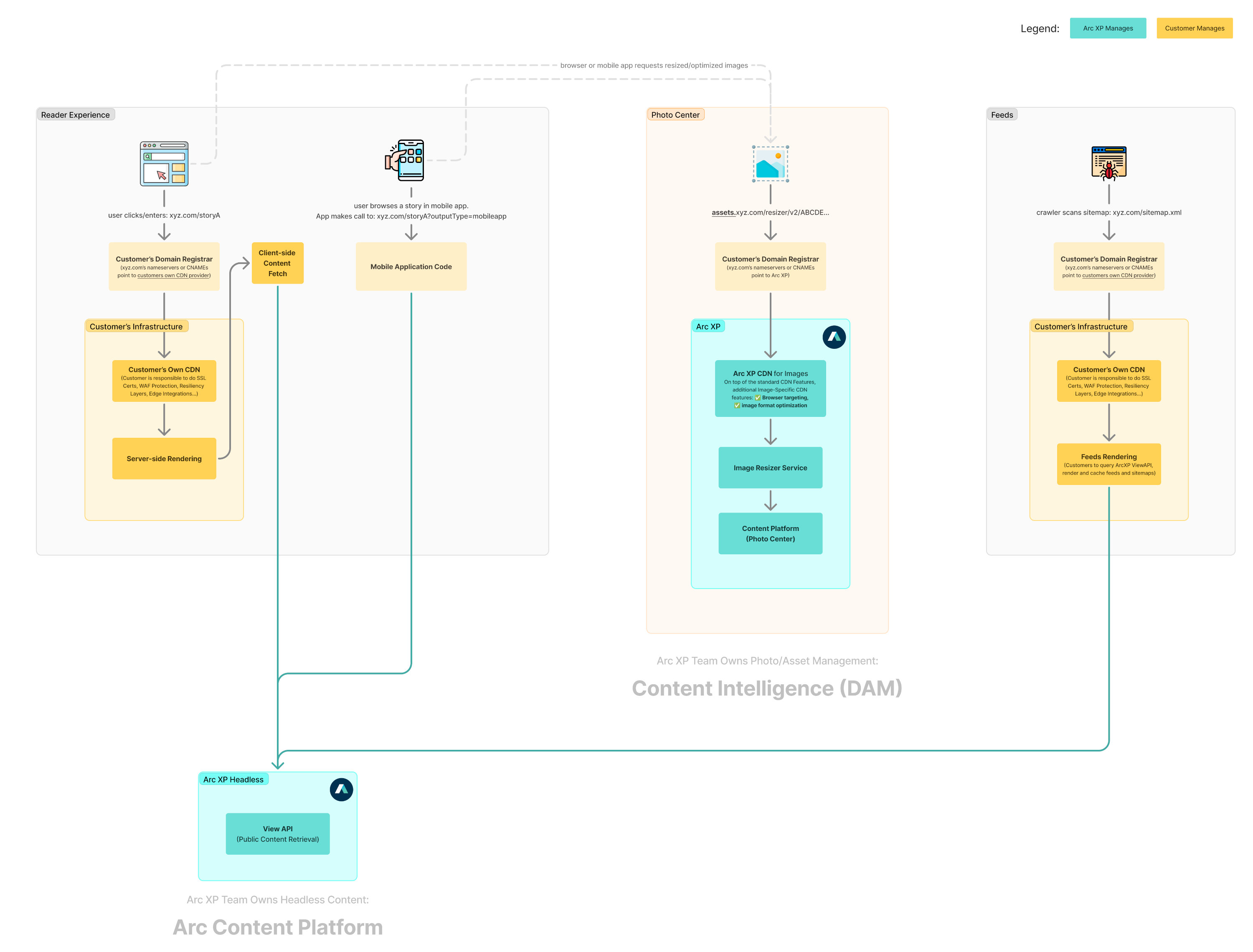Image resolution: width=1253 pixels, height=952 pixels.
Task: Click 'Arc XP Team Owns Photo/Asset Management:' text
Action: [x=768, y=661]
